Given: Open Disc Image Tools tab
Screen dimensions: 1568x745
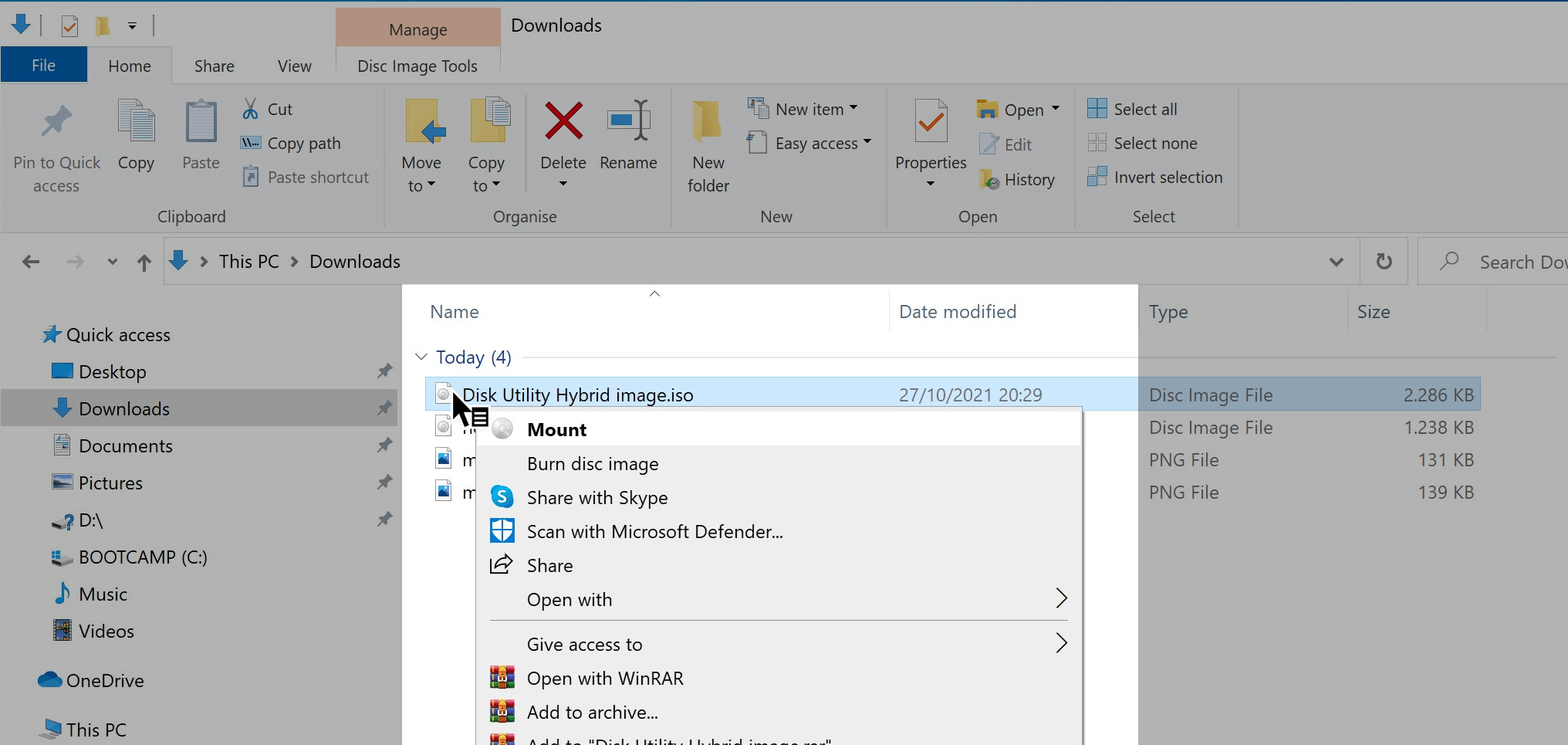Looking at the screenshot, I should pyautogui.click(x=417, y=66).
